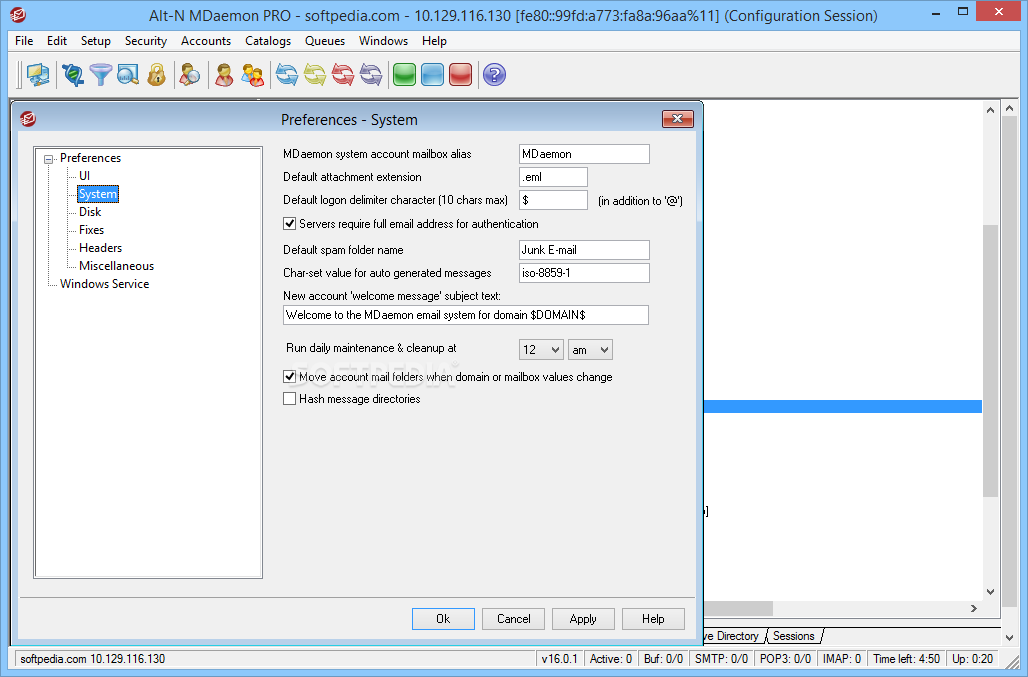Image resolution: width=1028 pixels, height=677 pixels.
Task: Click the Help button in dialog
Action: tap(653, 619)
